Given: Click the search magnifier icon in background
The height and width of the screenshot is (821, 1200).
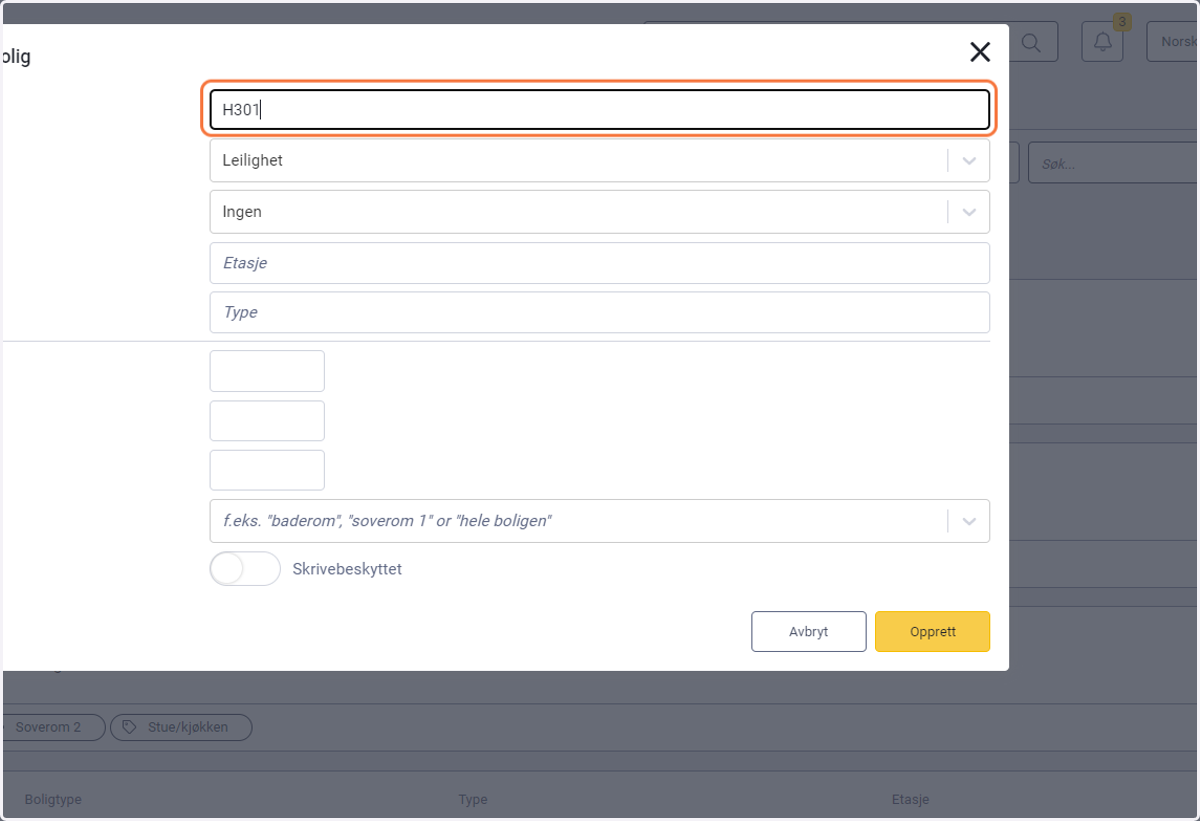Looking at the screenshot, I should 1031,43.
